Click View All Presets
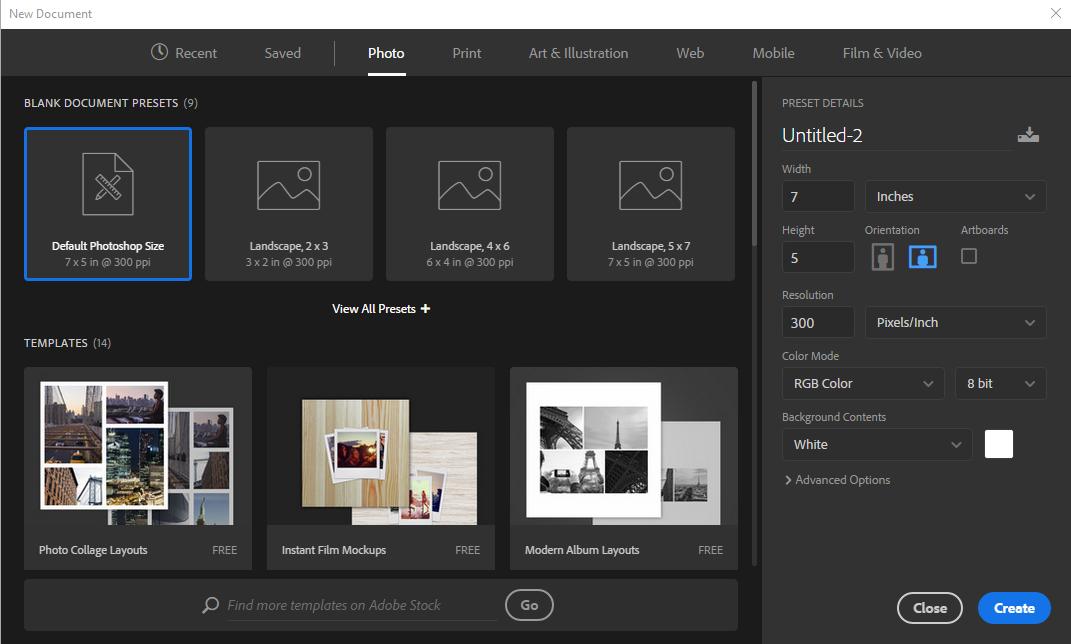This screenshot has width=1071, height=644. pyautogui.click(x=380, y=308)
